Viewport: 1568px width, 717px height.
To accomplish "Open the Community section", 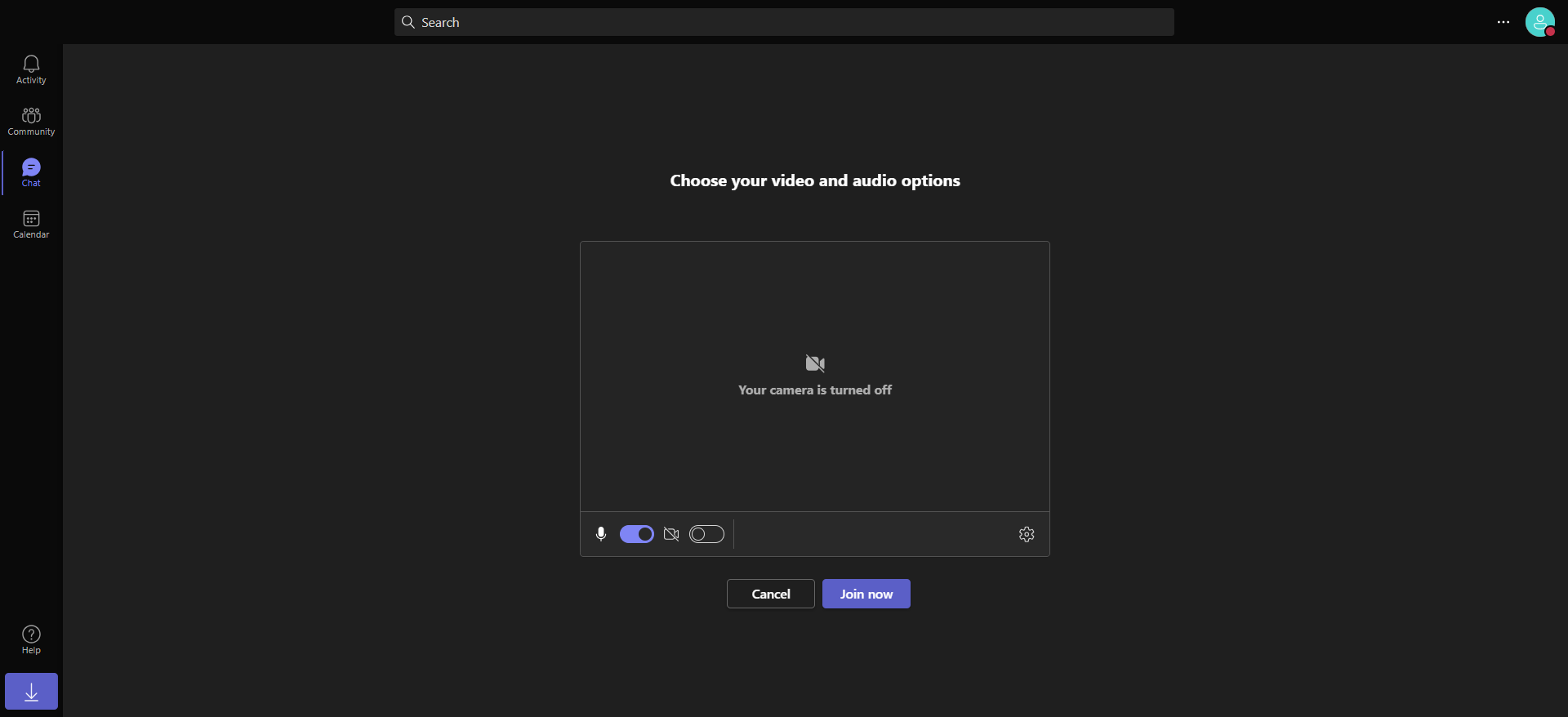I will [x=31, y=121].
